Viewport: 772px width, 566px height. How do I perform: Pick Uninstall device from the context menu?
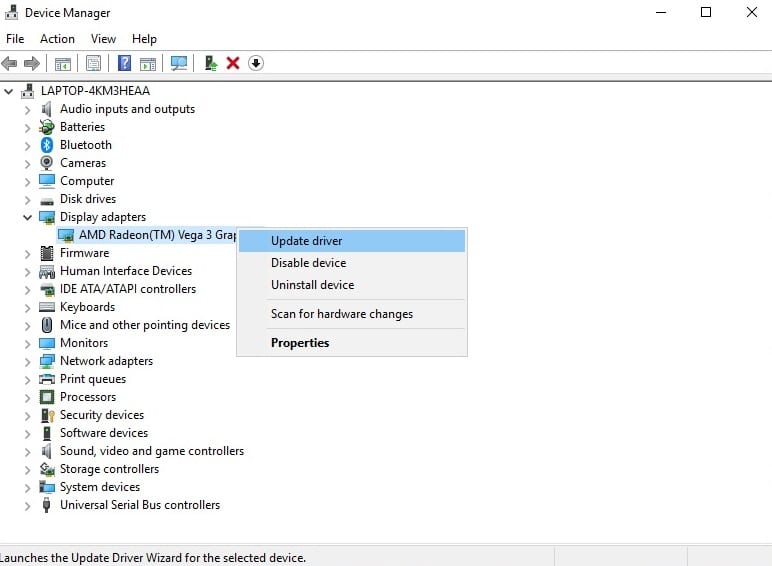pos(312,285)
